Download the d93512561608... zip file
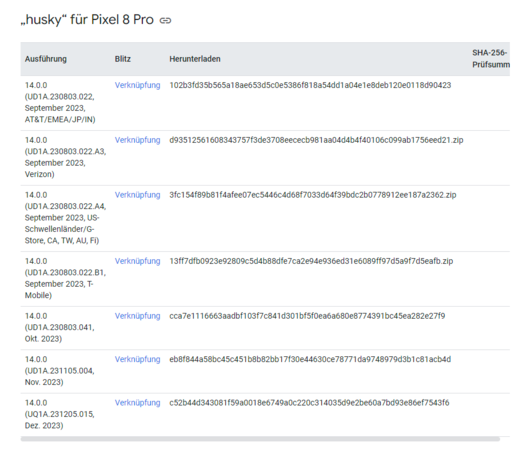This screenshot has height=450, width=519. 316,140
